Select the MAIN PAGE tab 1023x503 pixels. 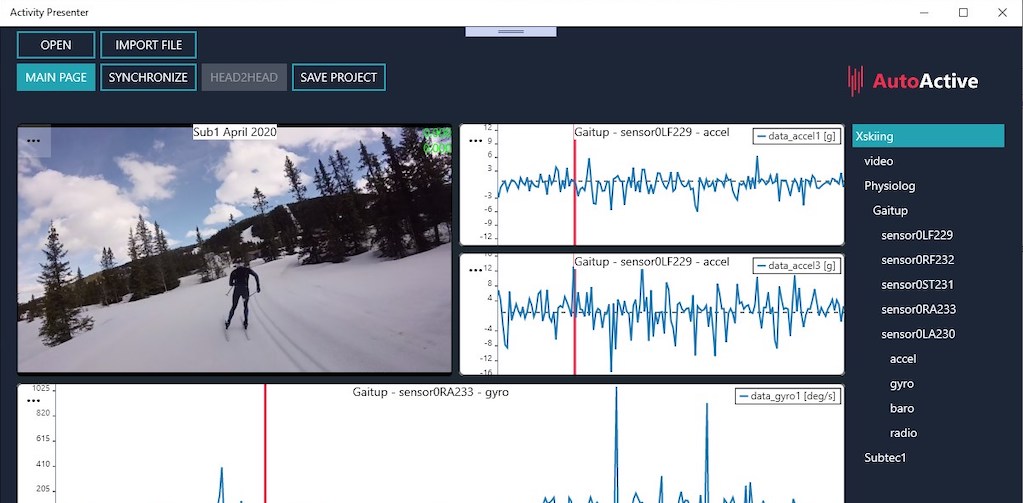(x=56, y=77)
